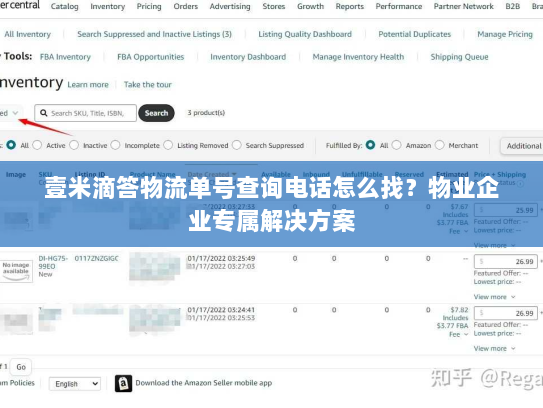Screen dimensions: 543x408
Task: Open the Stores menu
Action: pyautogui.click(x=274, y=7)
